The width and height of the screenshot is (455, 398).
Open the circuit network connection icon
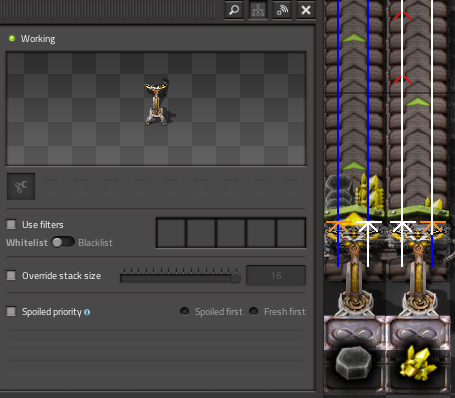click(x=258, y=10)
